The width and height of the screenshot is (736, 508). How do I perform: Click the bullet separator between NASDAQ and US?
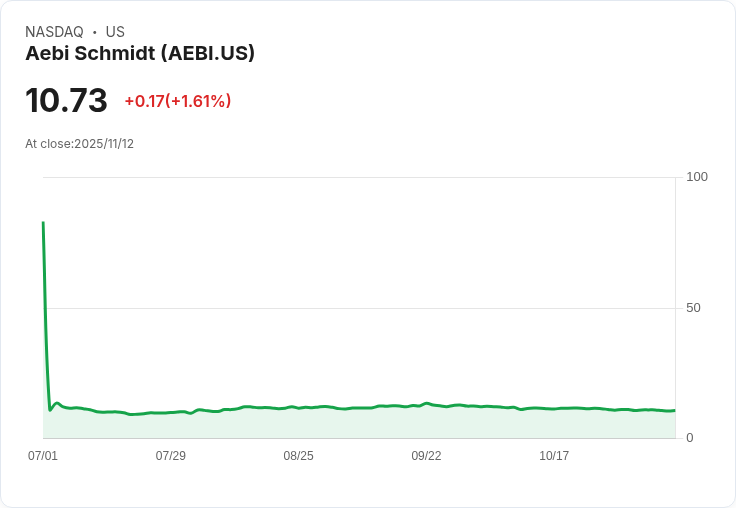tap(95, 32)
